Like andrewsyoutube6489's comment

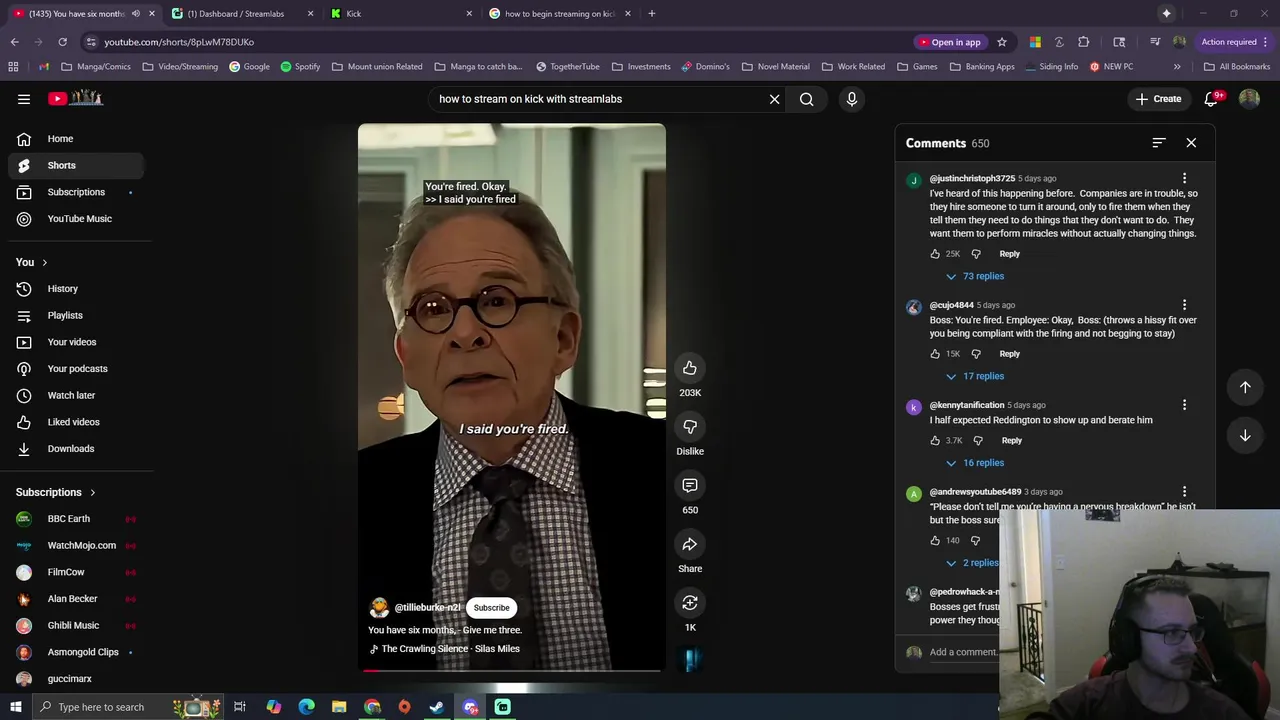[935, 541]
